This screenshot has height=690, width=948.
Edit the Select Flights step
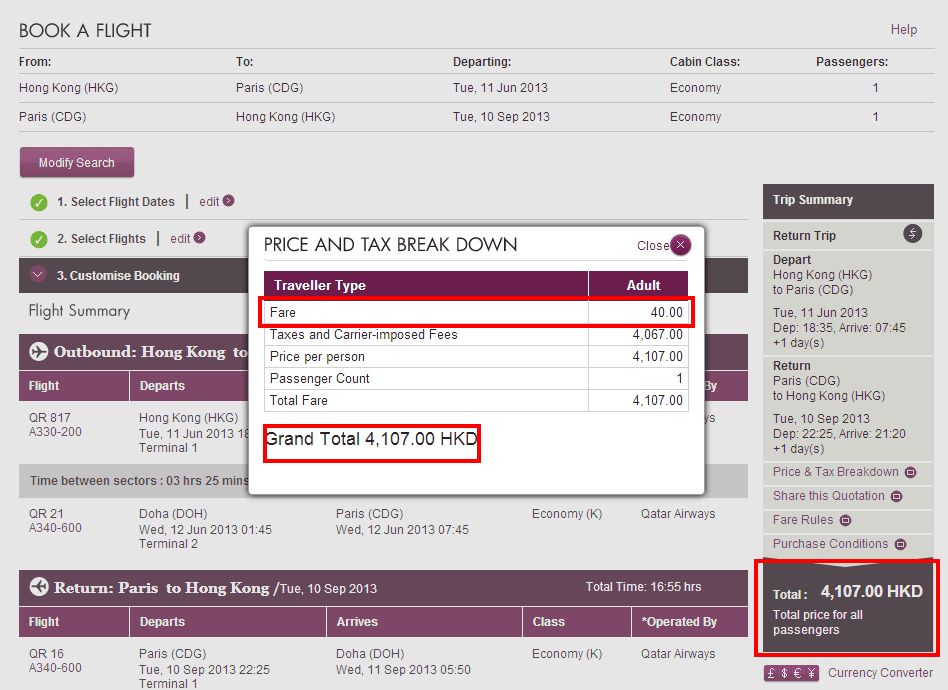180,239
